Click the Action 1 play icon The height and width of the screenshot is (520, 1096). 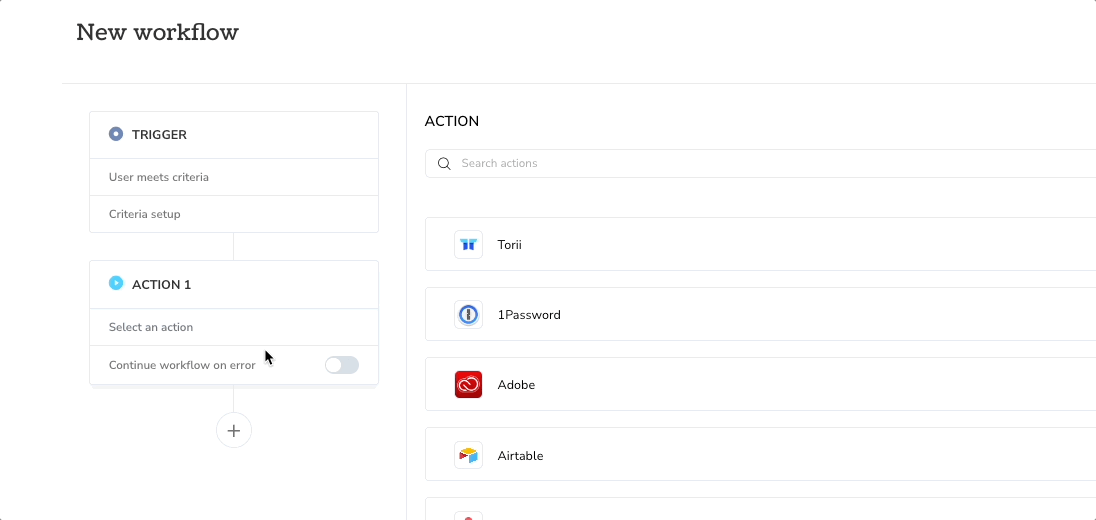pyautogui.click(x=116, y=283)
